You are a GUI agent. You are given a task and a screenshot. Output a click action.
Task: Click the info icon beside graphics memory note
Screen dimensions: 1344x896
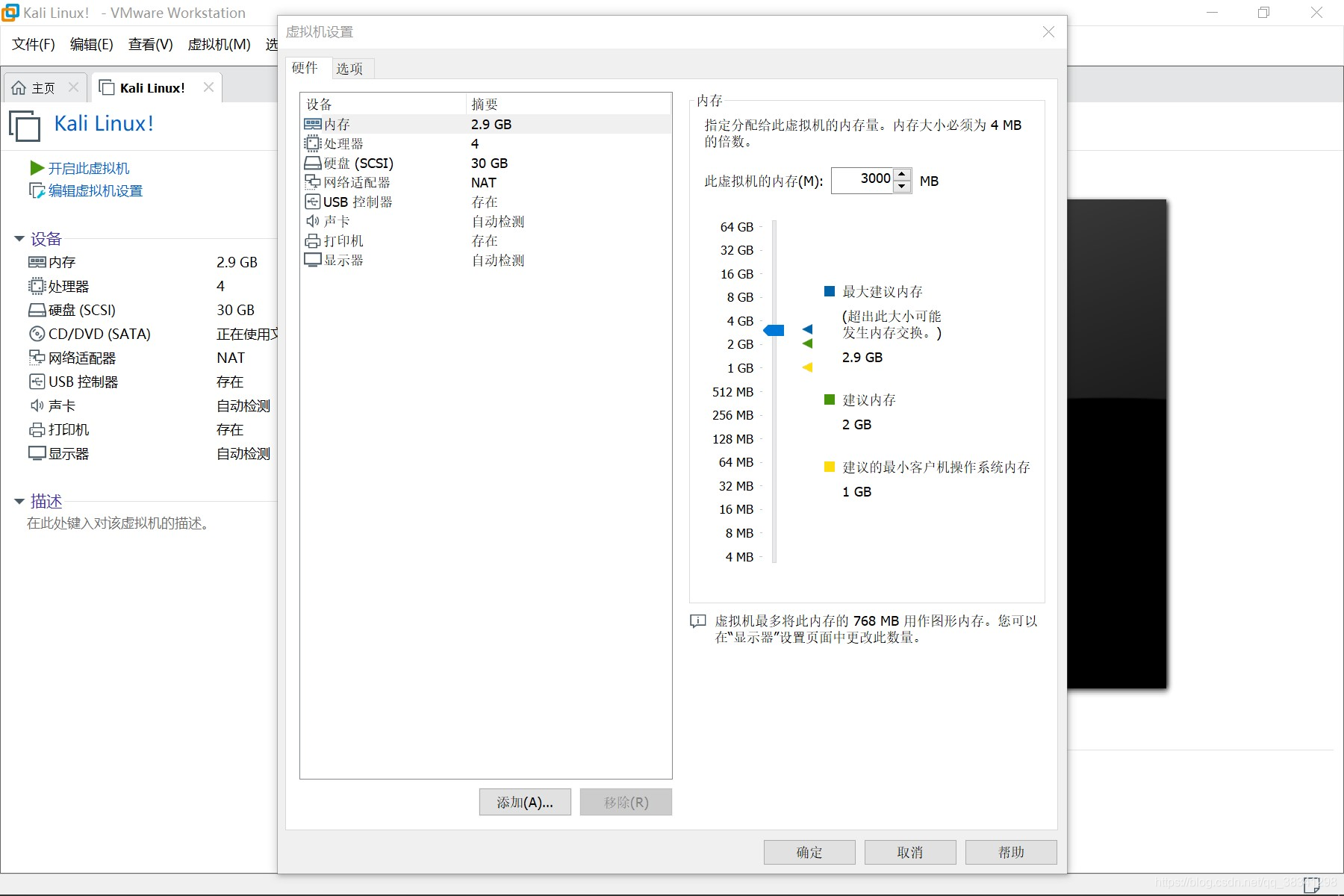698,621
